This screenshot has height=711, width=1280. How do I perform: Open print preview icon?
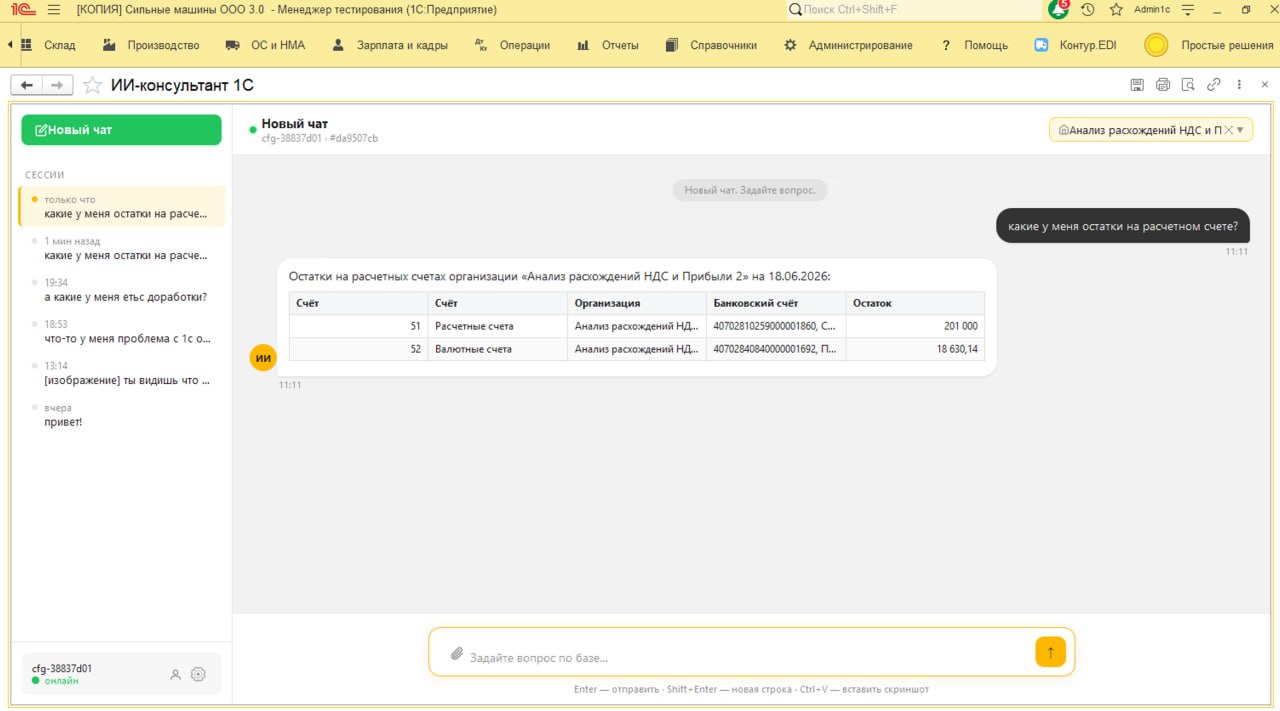point(1188,85)
